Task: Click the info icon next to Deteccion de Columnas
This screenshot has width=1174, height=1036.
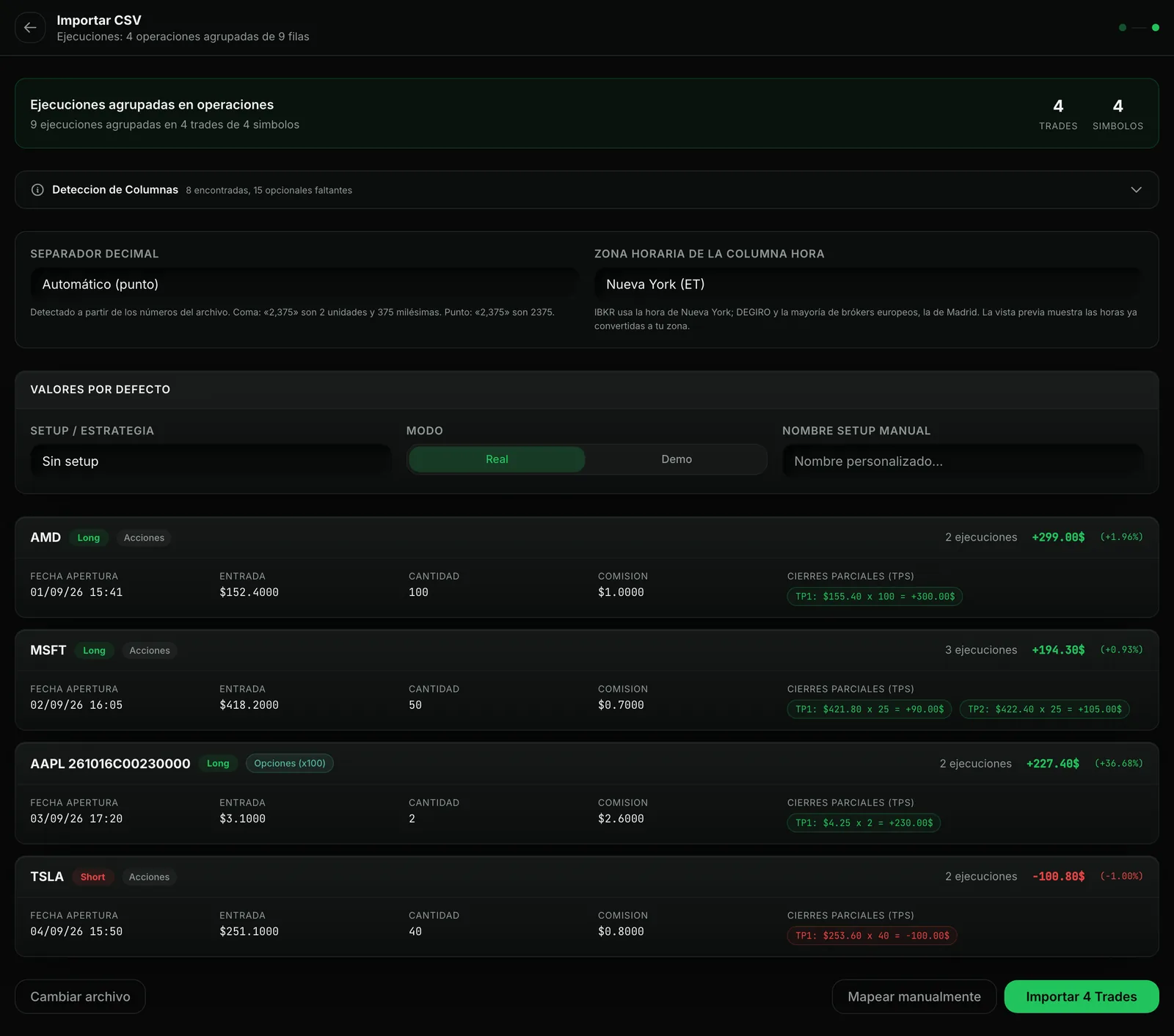Action: click(x=37, y=190)
